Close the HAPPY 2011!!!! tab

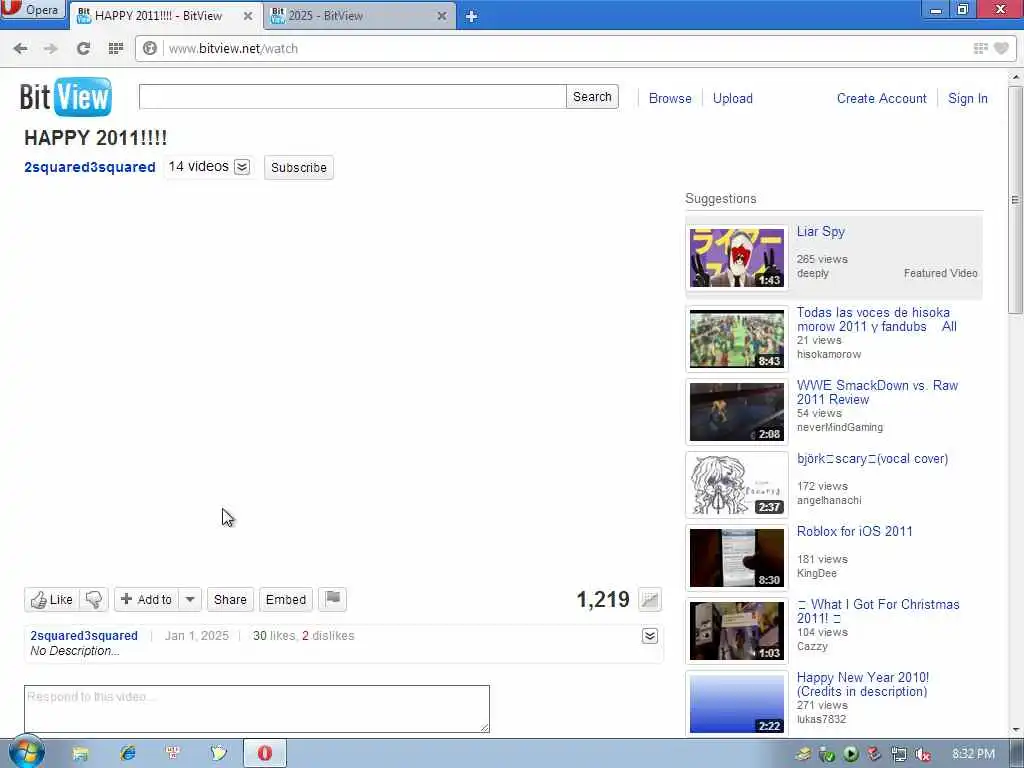tap(248, 16)
